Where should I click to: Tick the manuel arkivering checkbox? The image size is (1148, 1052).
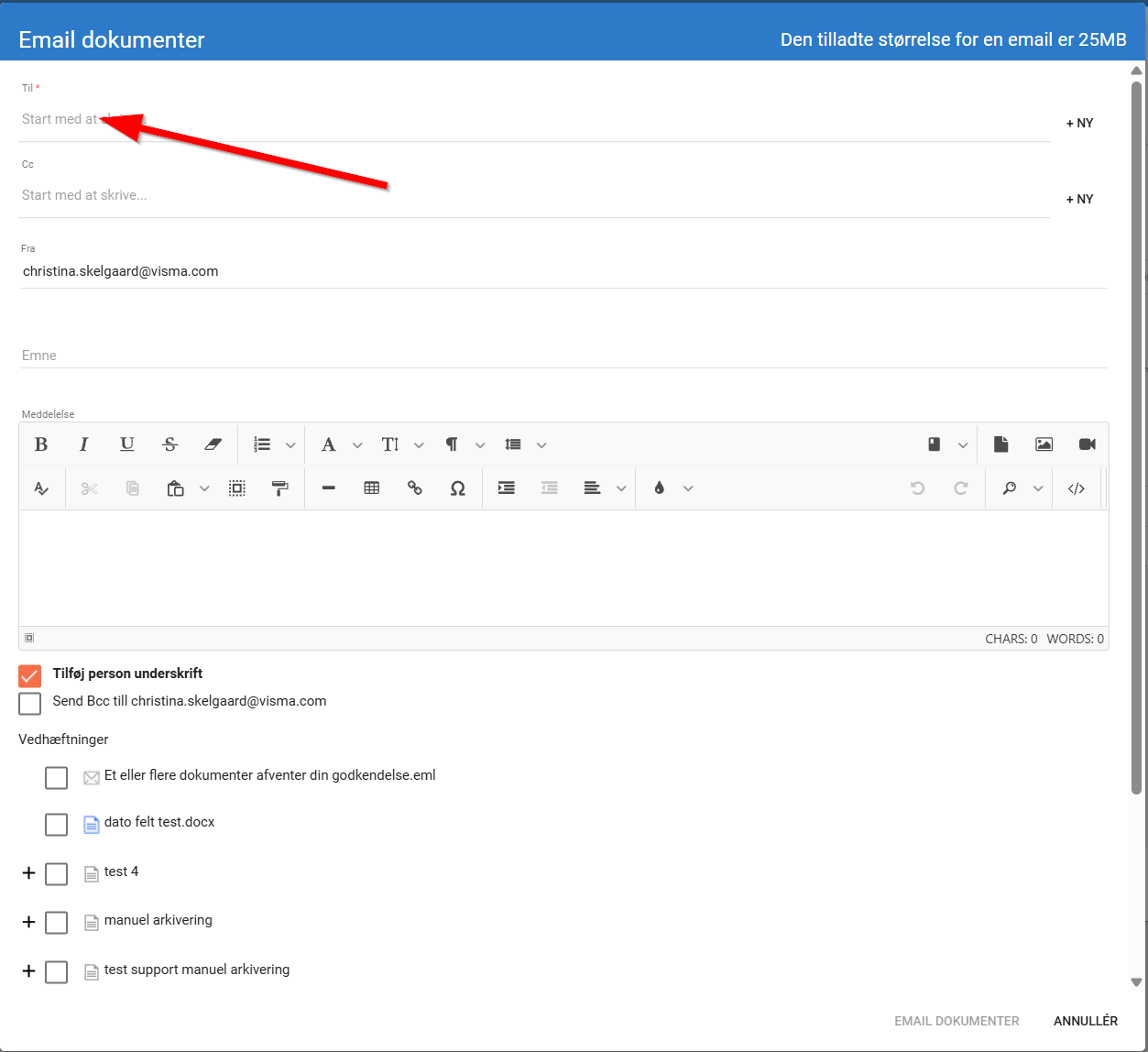(57, 922)
